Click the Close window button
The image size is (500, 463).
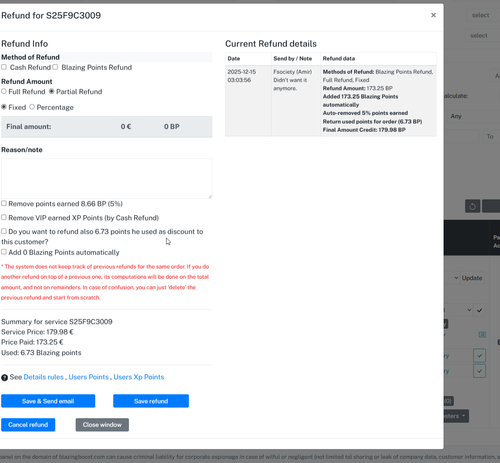tap(102, 425)
